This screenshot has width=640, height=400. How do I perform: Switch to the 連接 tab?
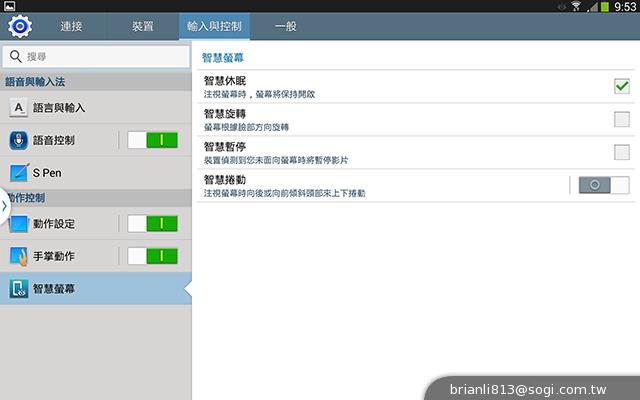tap(71, 26)
